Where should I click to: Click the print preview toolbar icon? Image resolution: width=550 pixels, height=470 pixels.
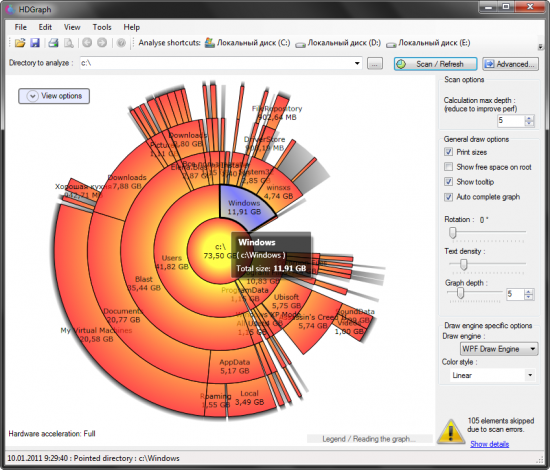coord(68,43)
